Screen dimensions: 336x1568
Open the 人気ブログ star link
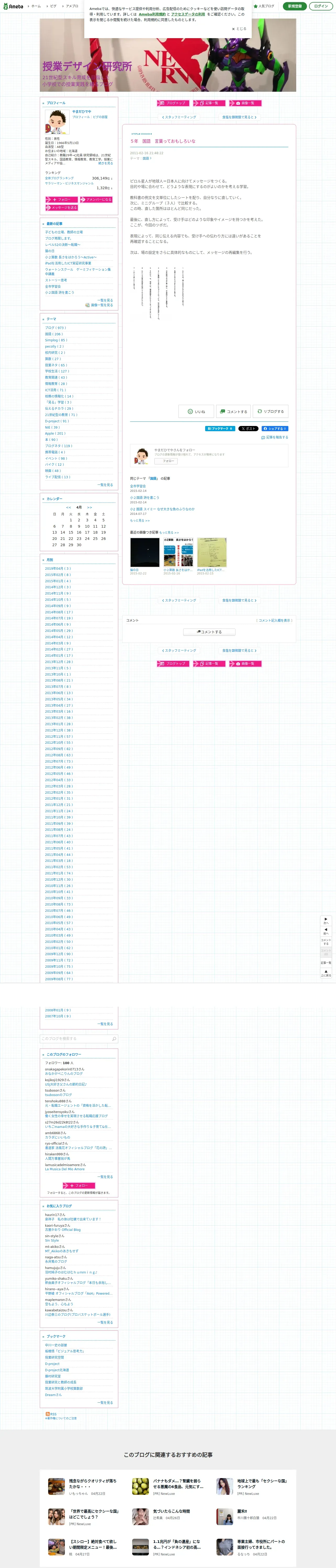pyautogui.click(x=264, y=6)
